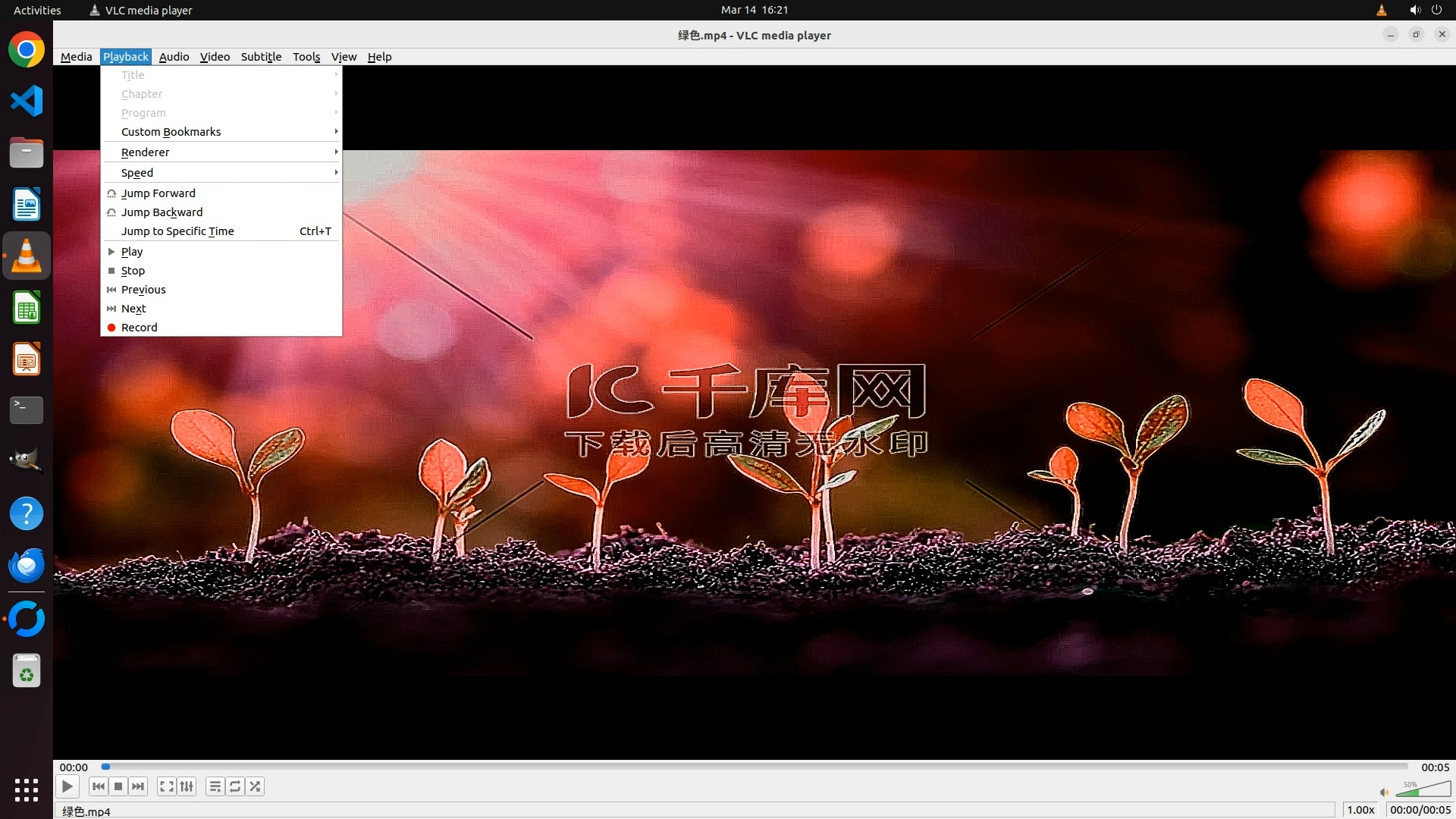Screen dimensions: 1456x819
Task: Click the 1.00x playback speed indicator
Action: pos(1360,810)
